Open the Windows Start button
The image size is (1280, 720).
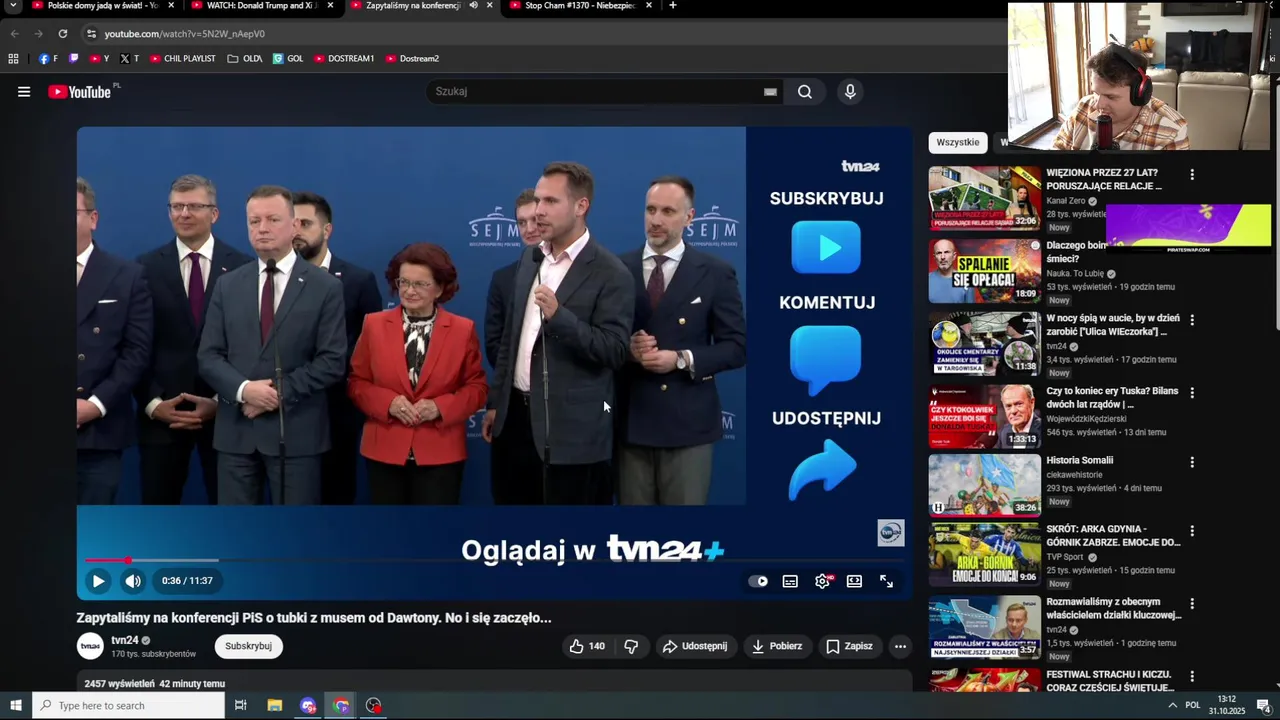pyautogui.click(x=15, y=706)
